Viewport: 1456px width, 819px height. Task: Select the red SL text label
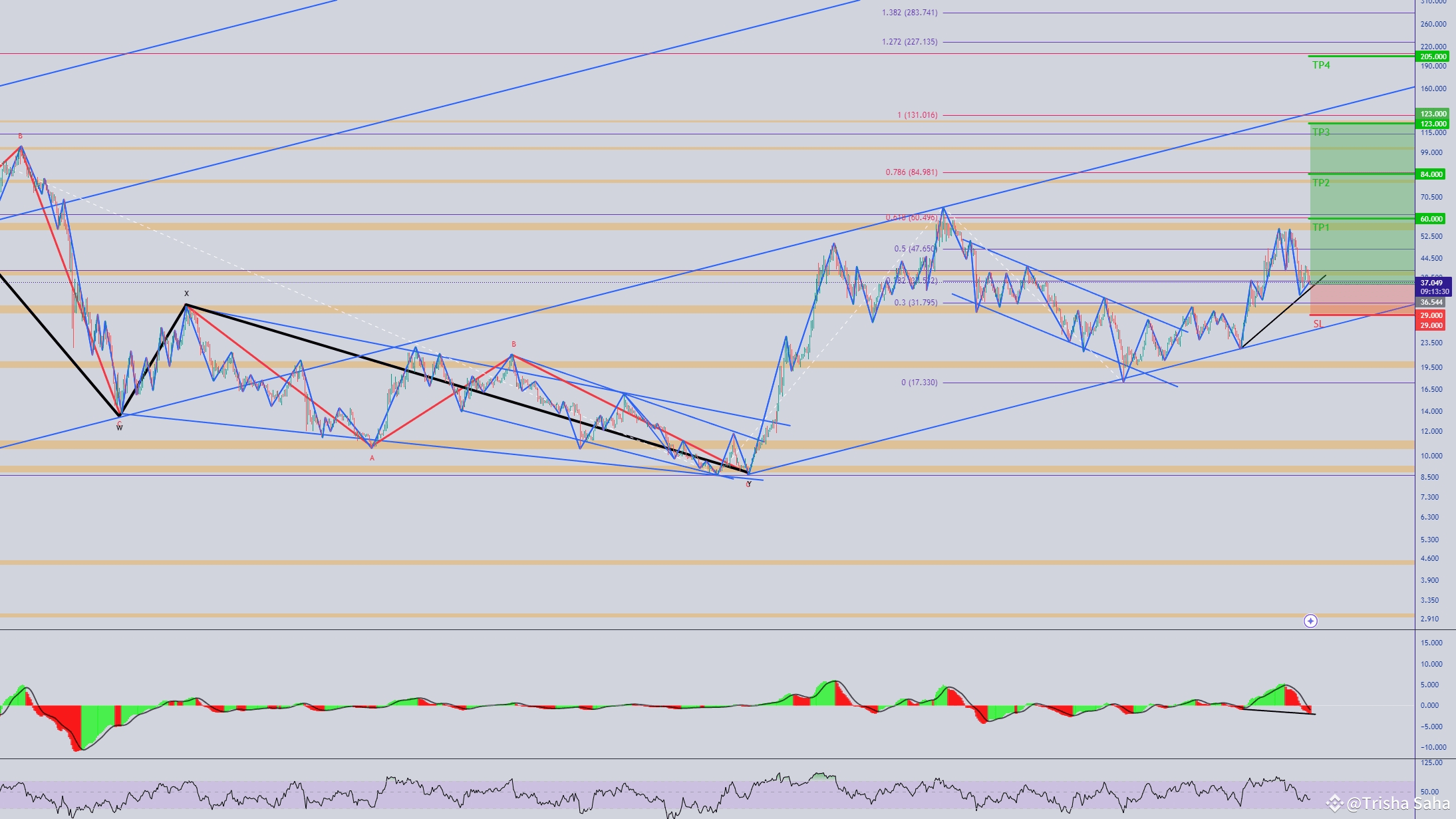coord(1318,324)
